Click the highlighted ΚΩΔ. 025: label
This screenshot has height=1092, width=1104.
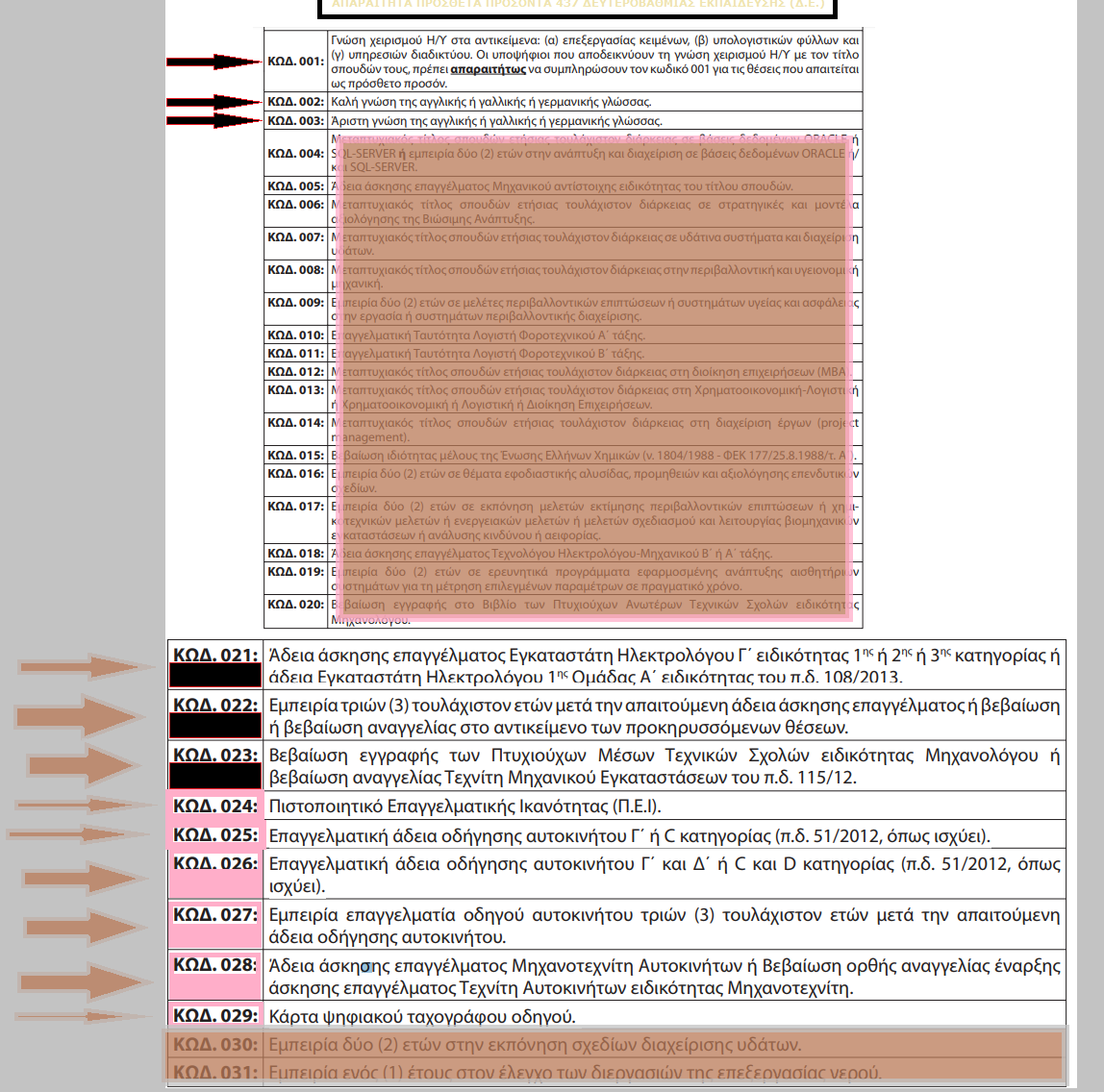click(216, 834)
